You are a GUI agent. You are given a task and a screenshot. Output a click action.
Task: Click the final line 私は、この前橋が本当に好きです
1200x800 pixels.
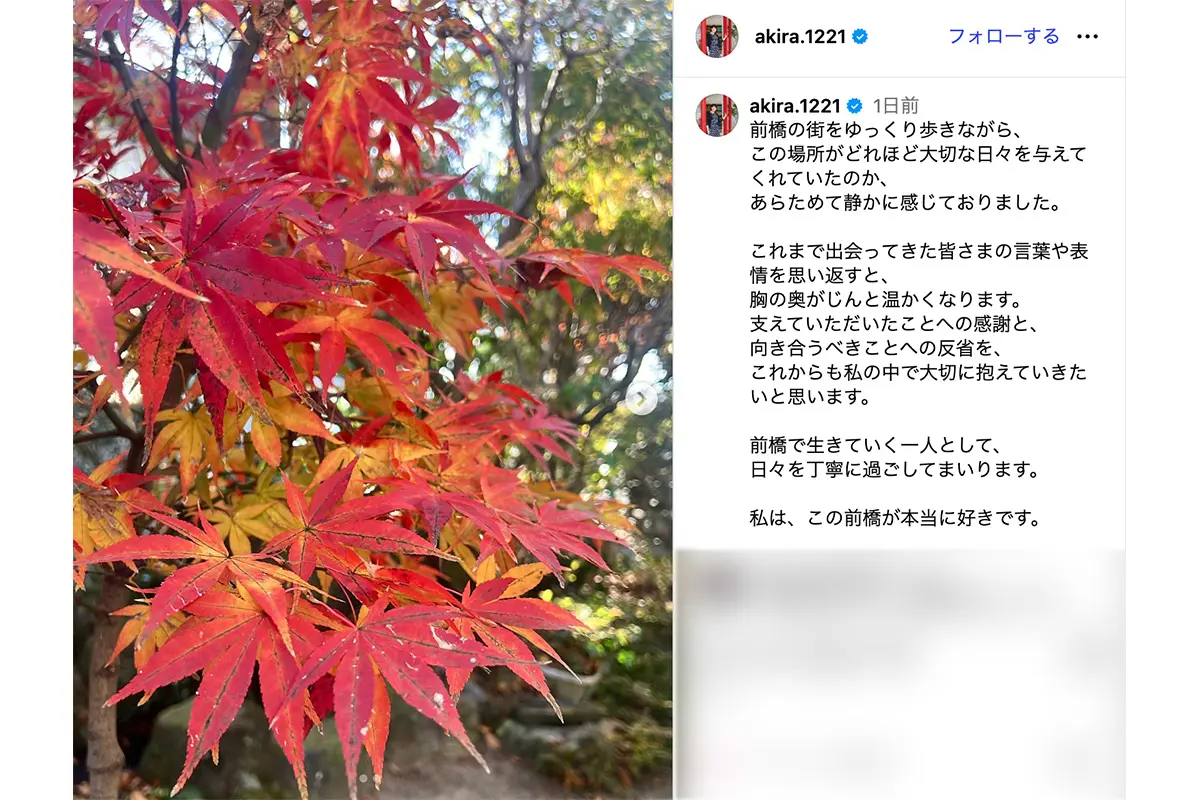[896, 519]
